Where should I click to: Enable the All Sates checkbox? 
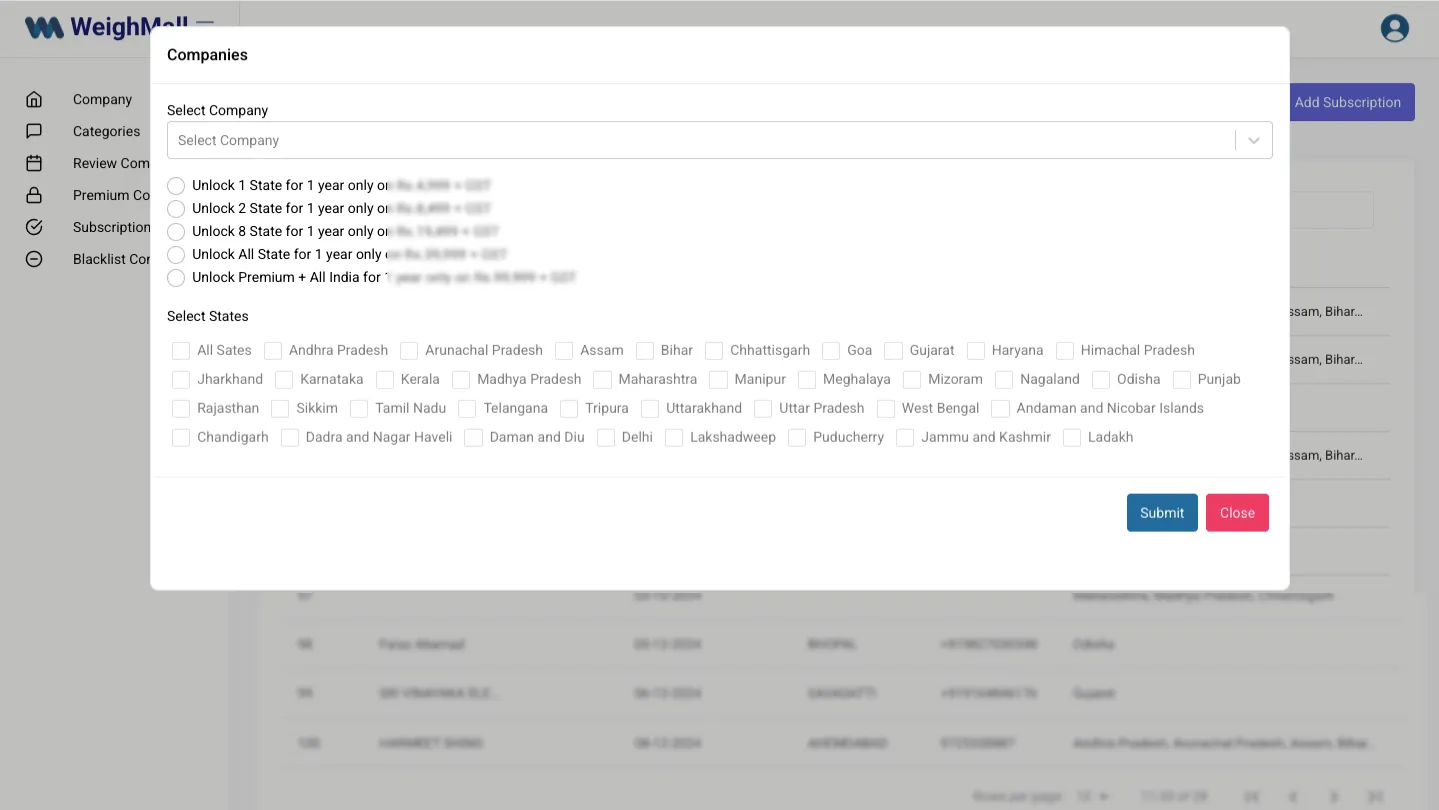pyautogui.click(x=181, y=351)
